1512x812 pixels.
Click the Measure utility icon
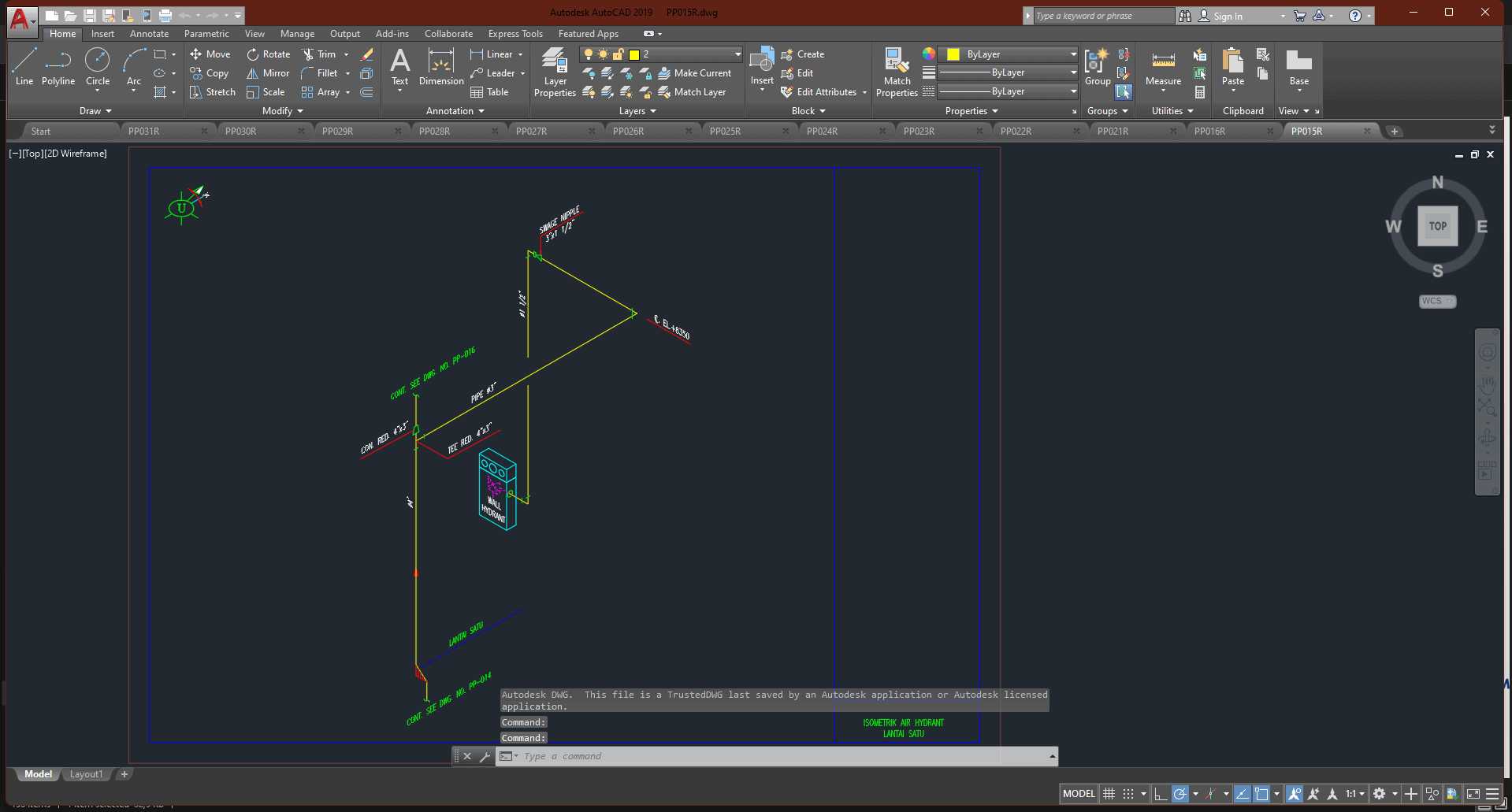tap(1163, 68)
